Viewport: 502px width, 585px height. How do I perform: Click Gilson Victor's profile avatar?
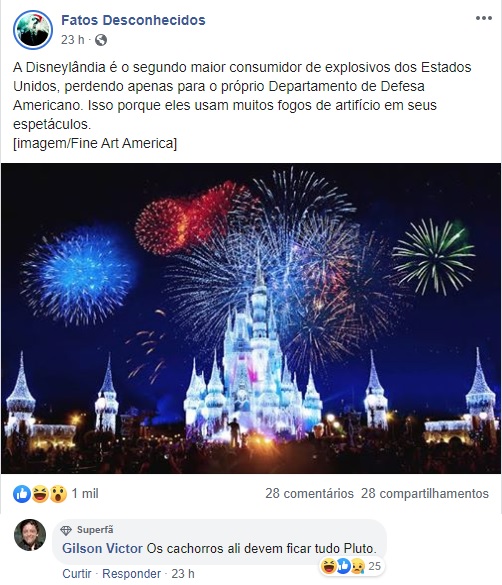[30, 535]
